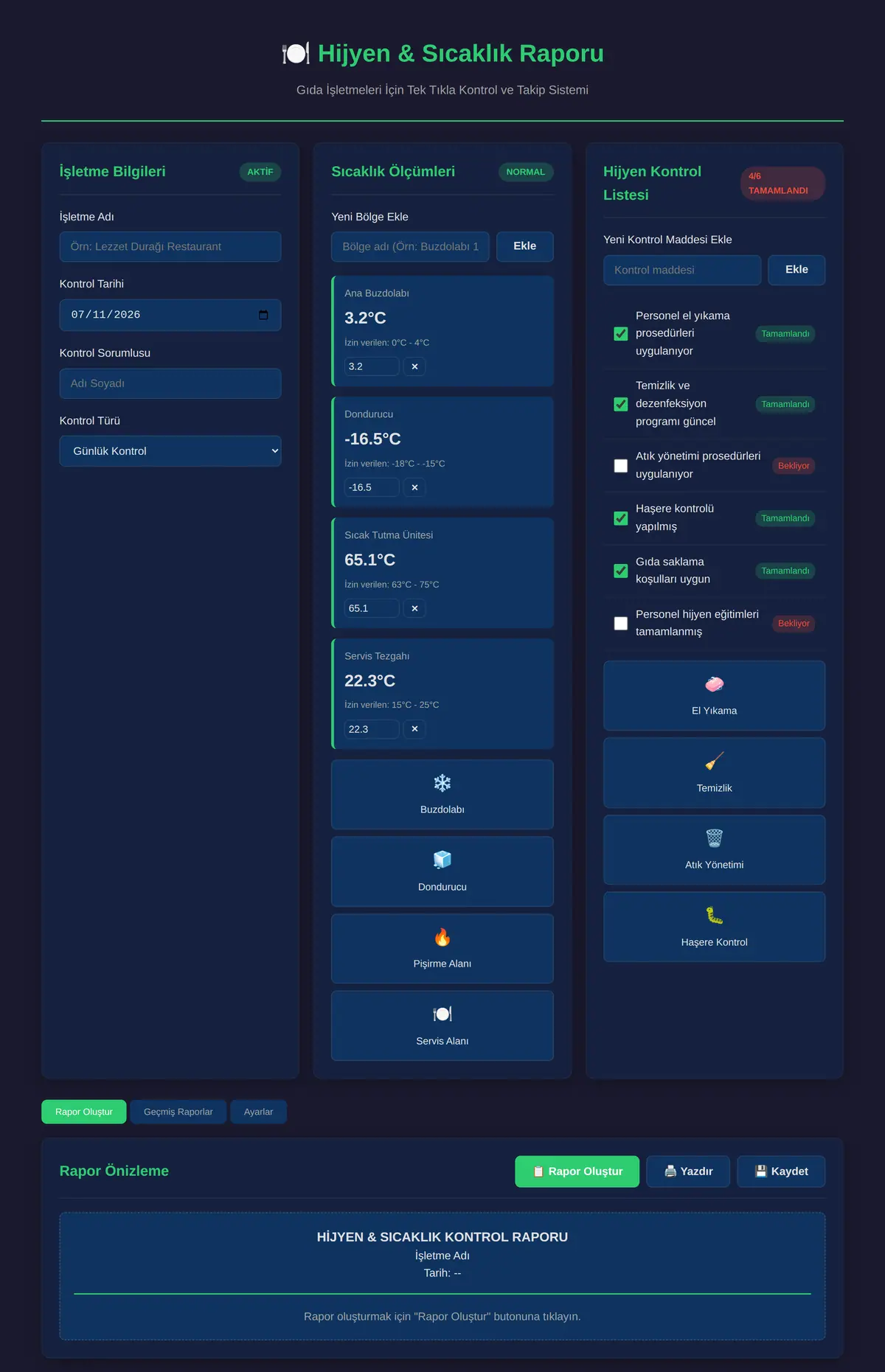Click the Kontrol maddesi input field
885x1372 pixels.
click(x=682, y=270)
